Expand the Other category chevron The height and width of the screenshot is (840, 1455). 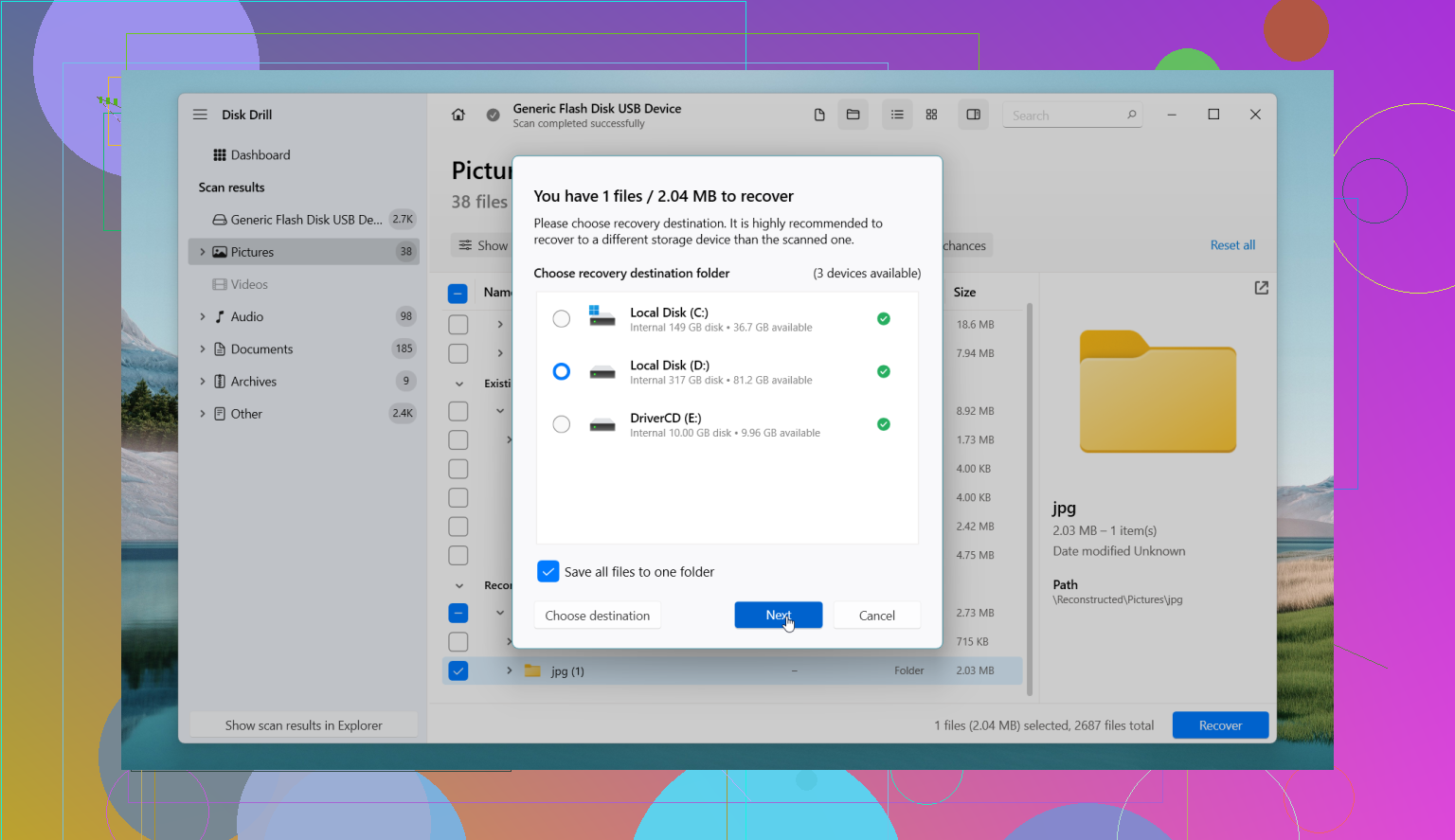pos(202,414)
